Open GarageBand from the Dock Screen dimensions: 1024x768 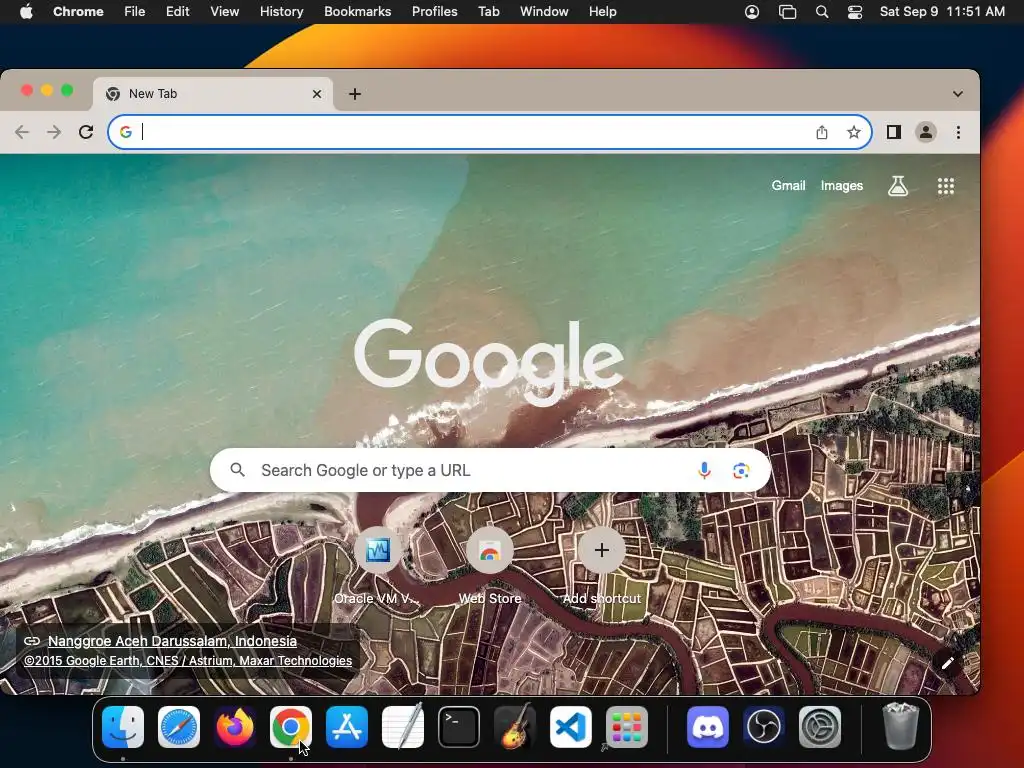point(515,726)
